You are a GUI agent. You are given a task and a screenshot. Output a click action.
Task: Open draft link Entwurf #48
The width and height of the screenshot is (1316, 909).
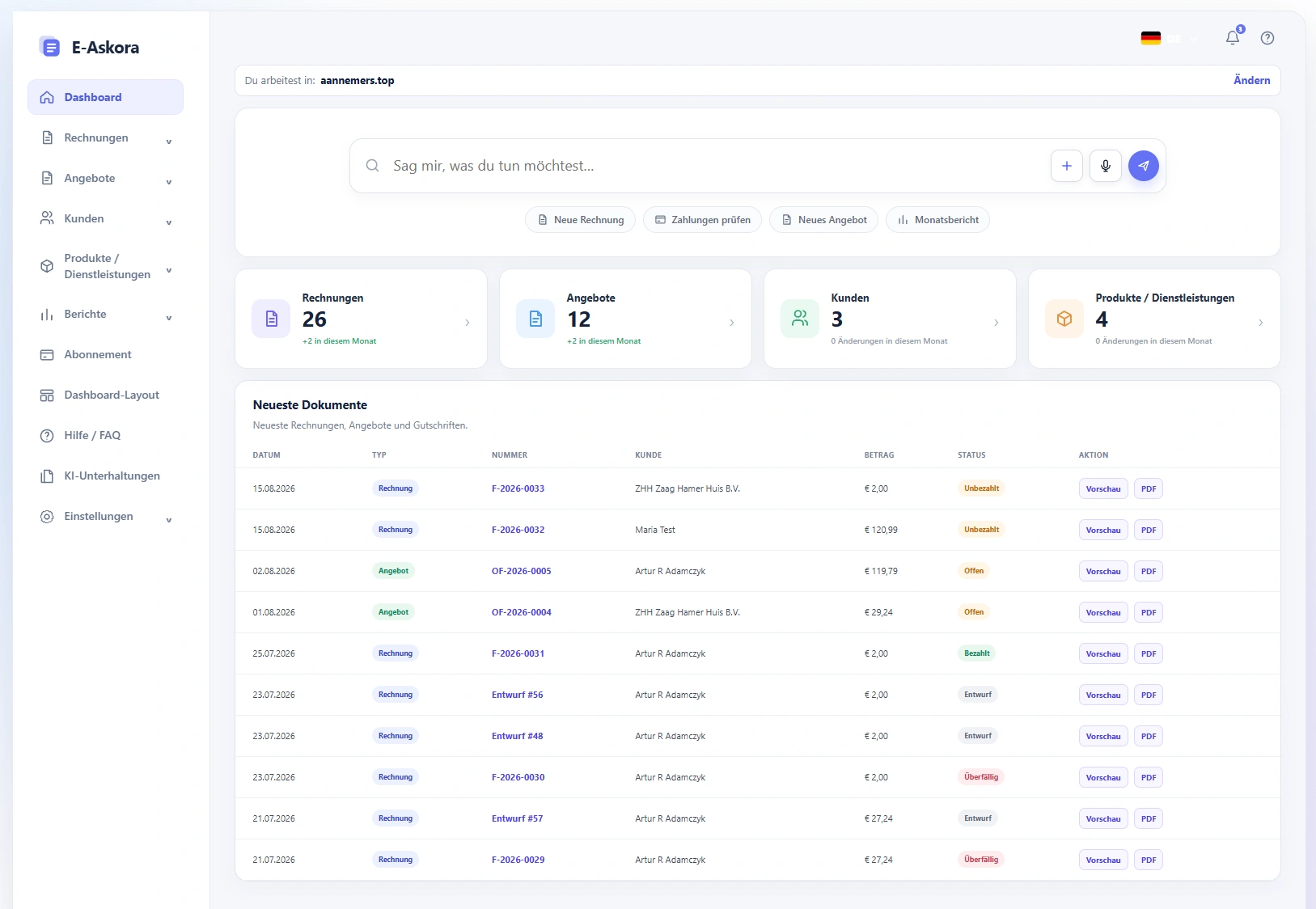click(517, 736)
